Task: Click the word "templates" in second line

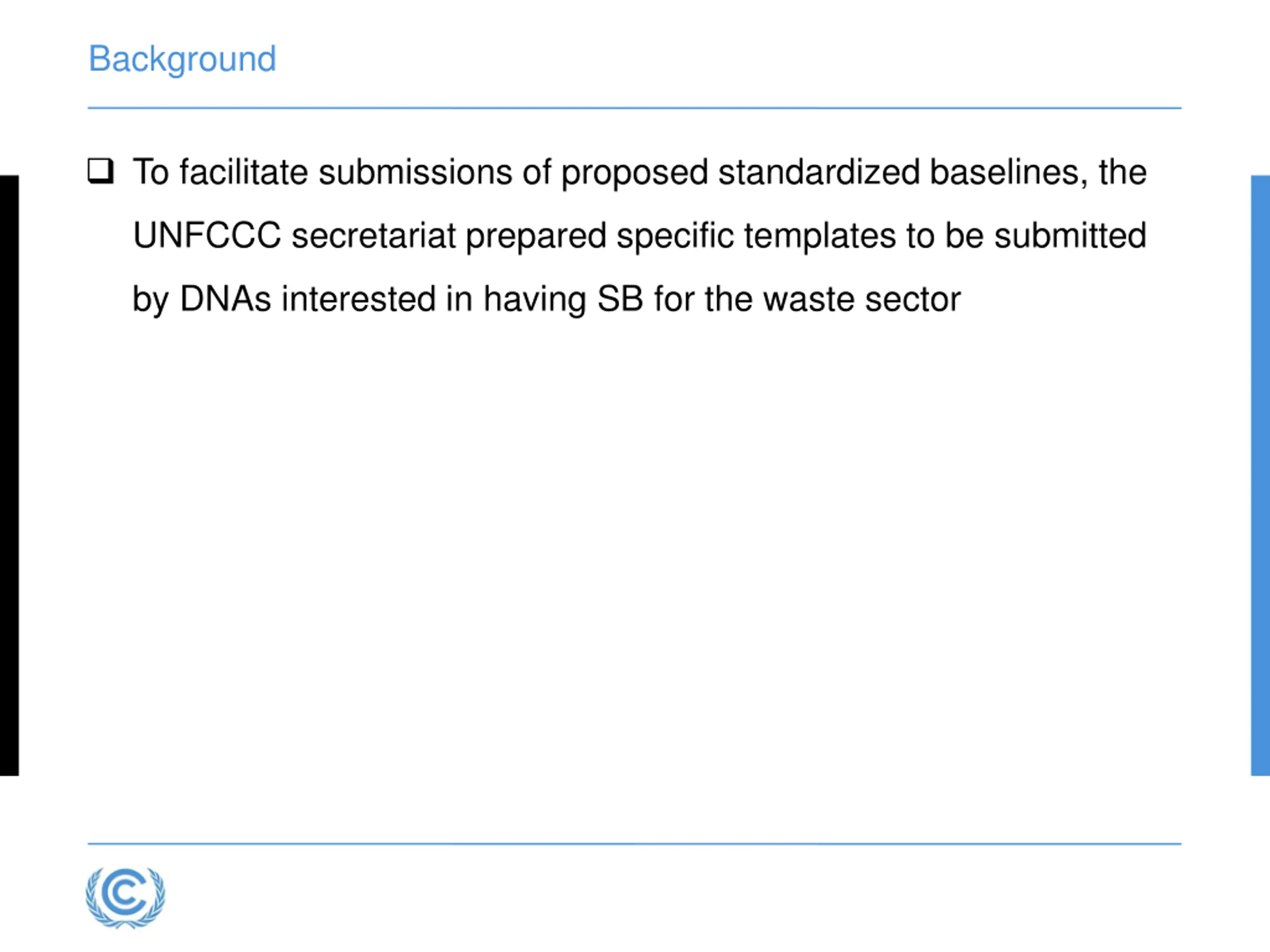Action: click(821, 237)
